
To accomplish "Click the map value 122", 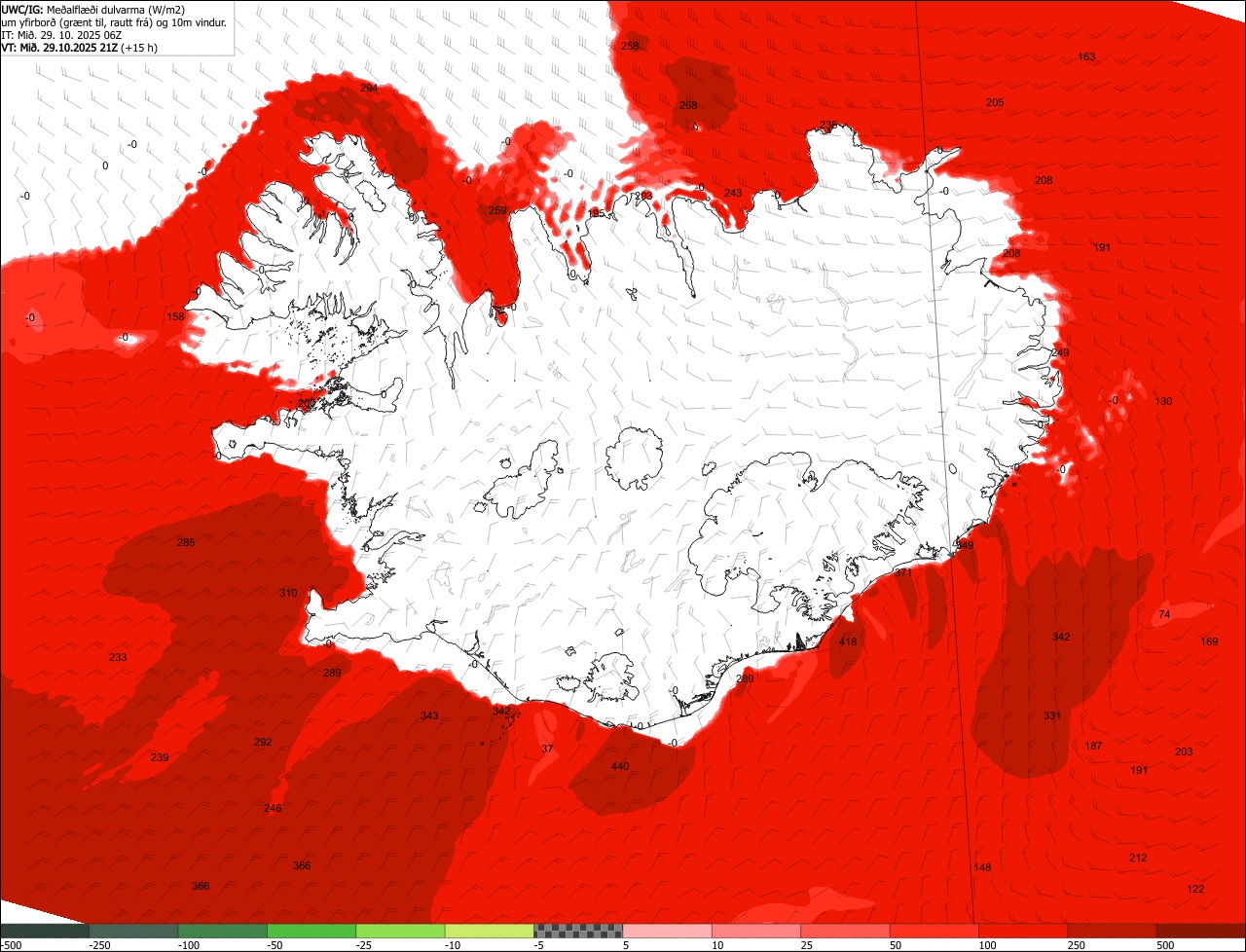I will (x=1196, y=889).
